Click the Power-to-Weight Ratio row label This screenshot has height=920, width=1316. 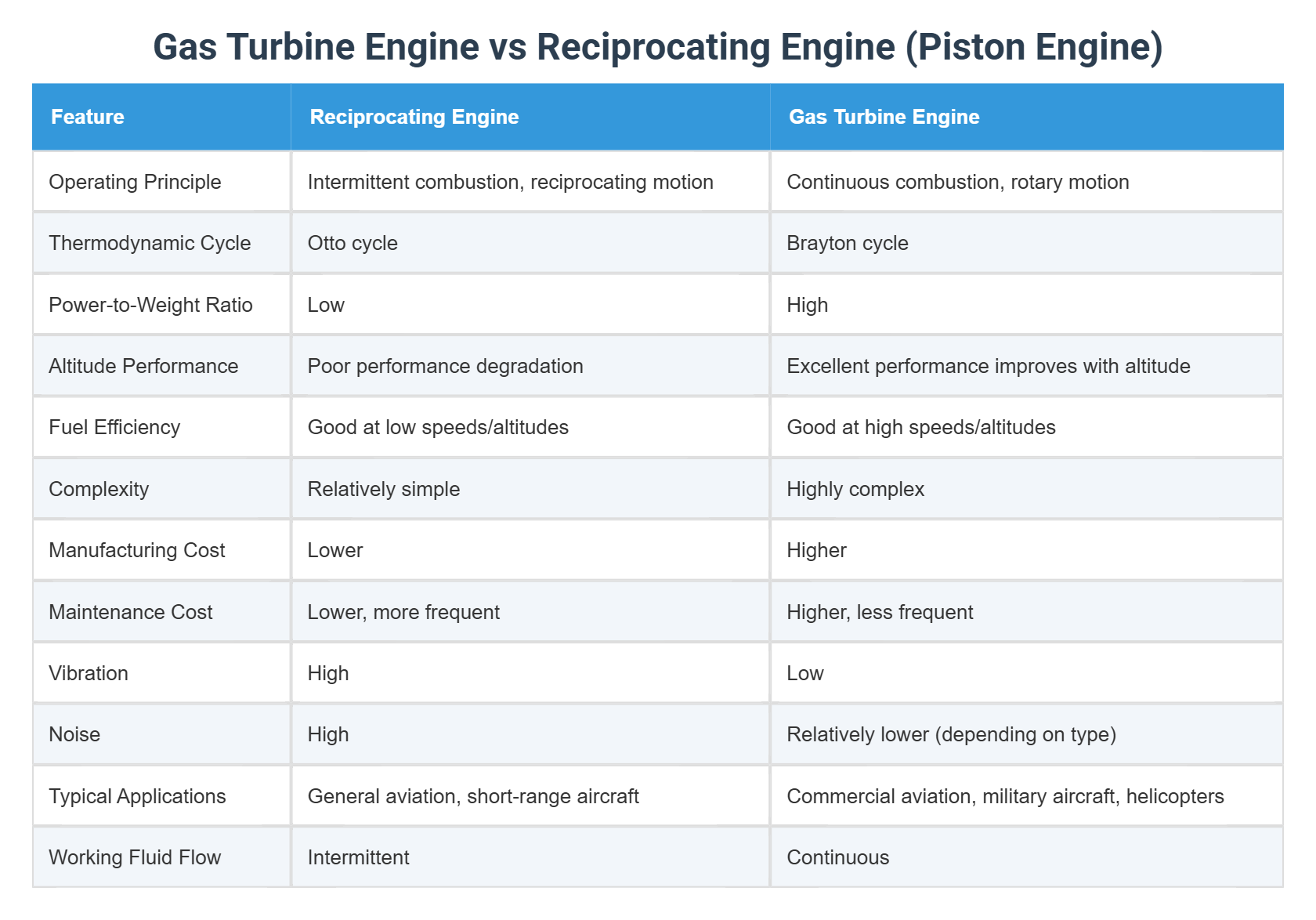click(x=150, y=305)
